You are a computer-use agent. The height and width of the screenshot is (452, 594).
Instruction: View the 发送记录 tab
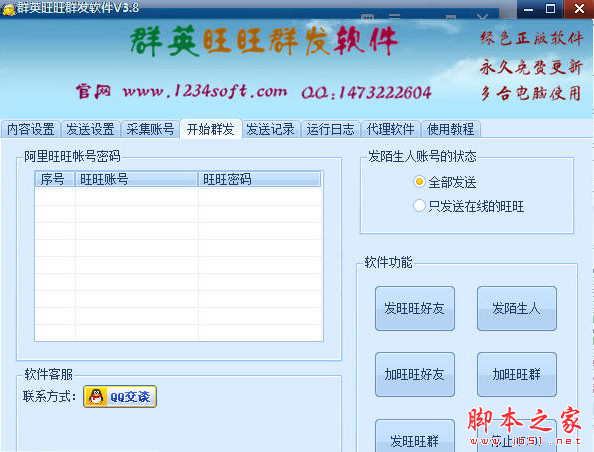click(x=270, y=129)
